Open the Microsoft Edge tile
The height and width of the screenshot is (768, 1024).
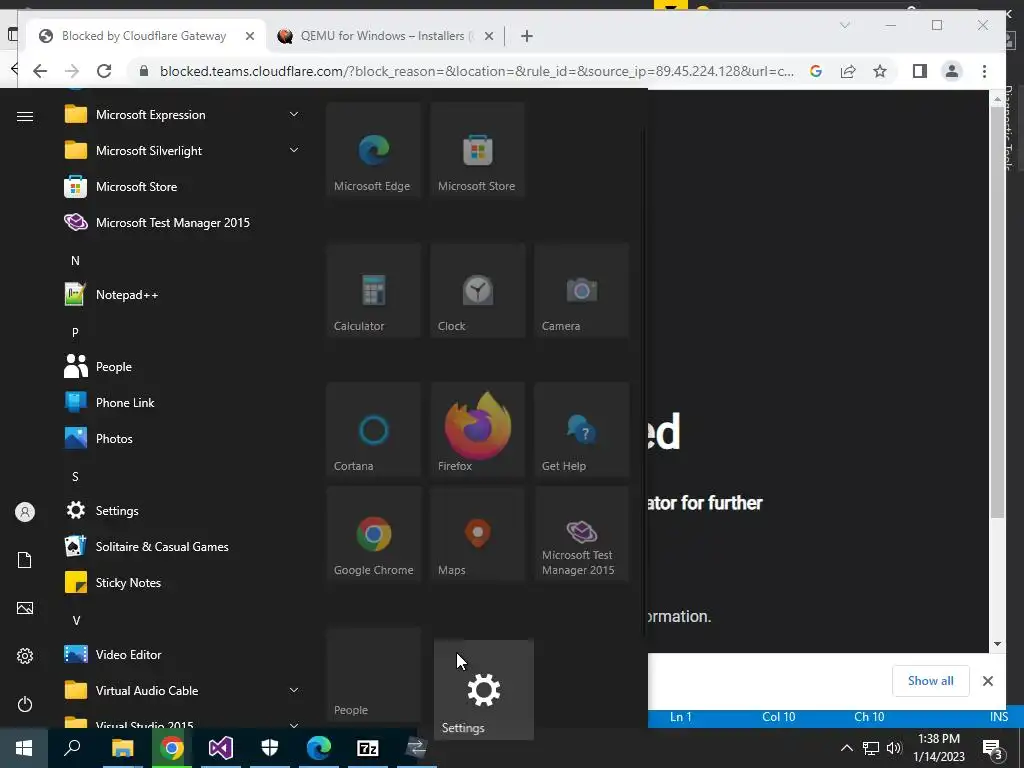(x=374, y=150)
